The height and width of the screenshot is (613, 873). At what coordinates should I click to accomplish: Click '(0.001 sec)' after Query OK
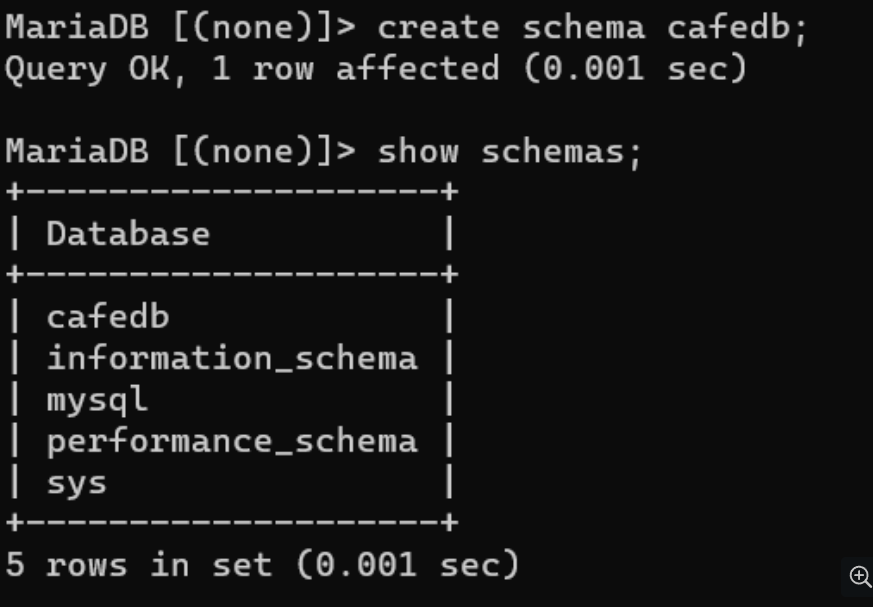635,69
